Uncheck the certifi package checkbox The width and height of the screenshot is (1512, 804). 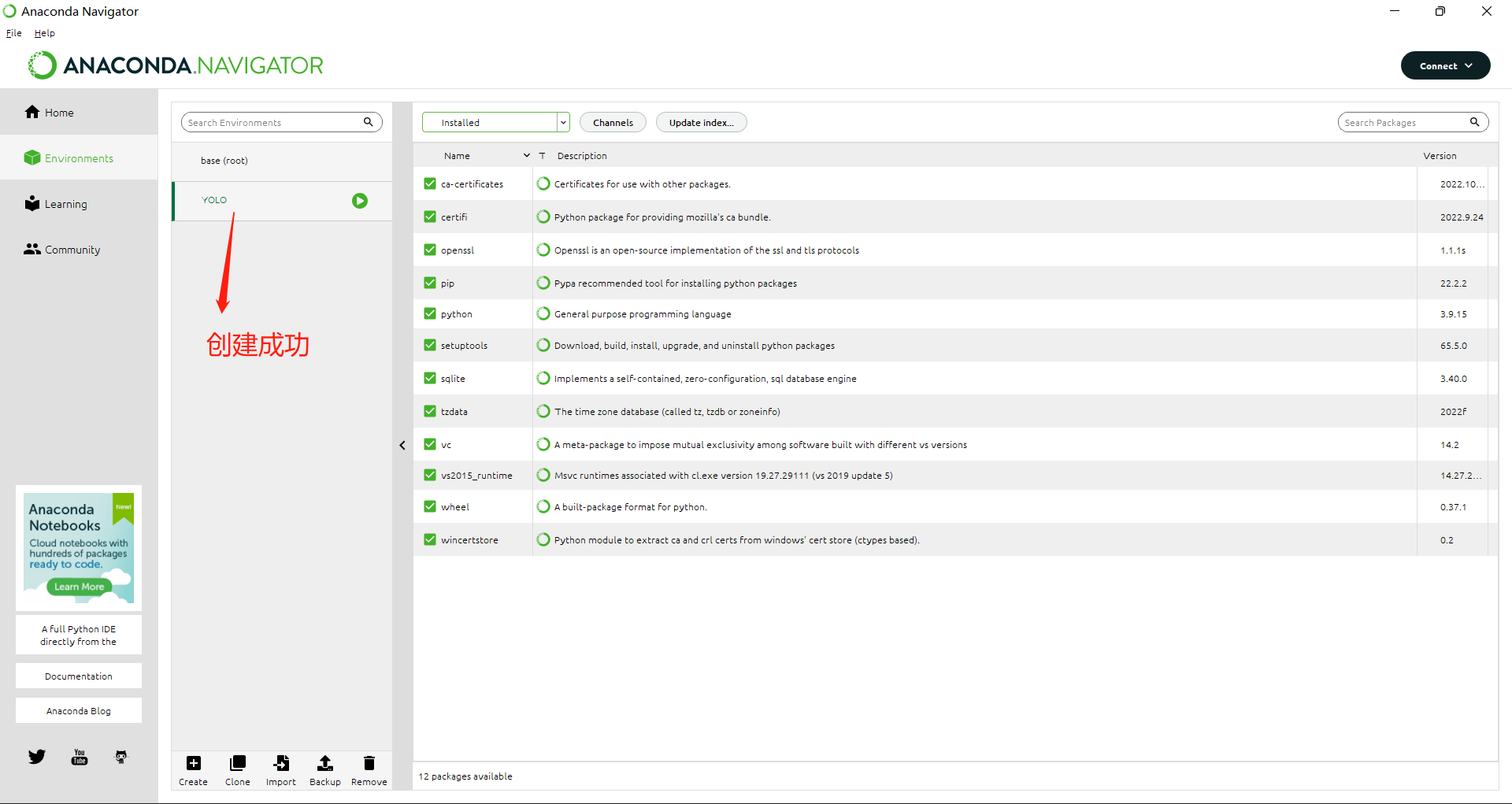tap(430, 217)
